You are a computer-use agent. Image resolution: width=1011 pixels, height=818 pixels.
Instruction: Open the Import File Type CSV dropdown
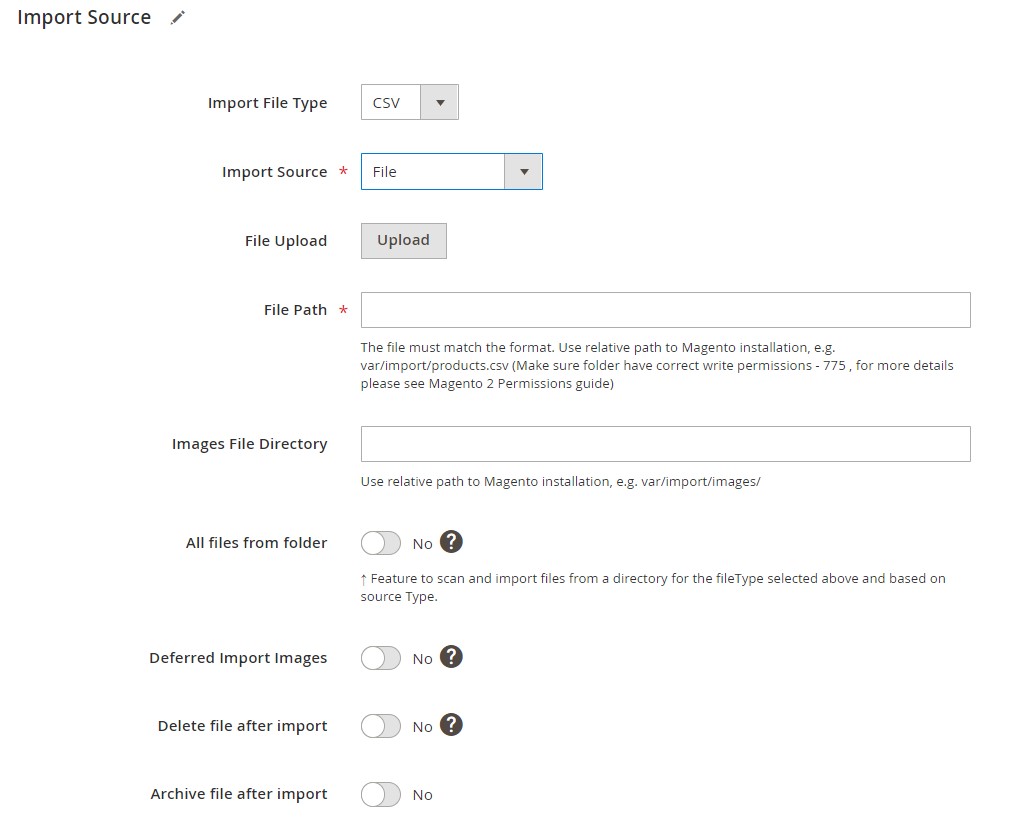tap(409, 102)
